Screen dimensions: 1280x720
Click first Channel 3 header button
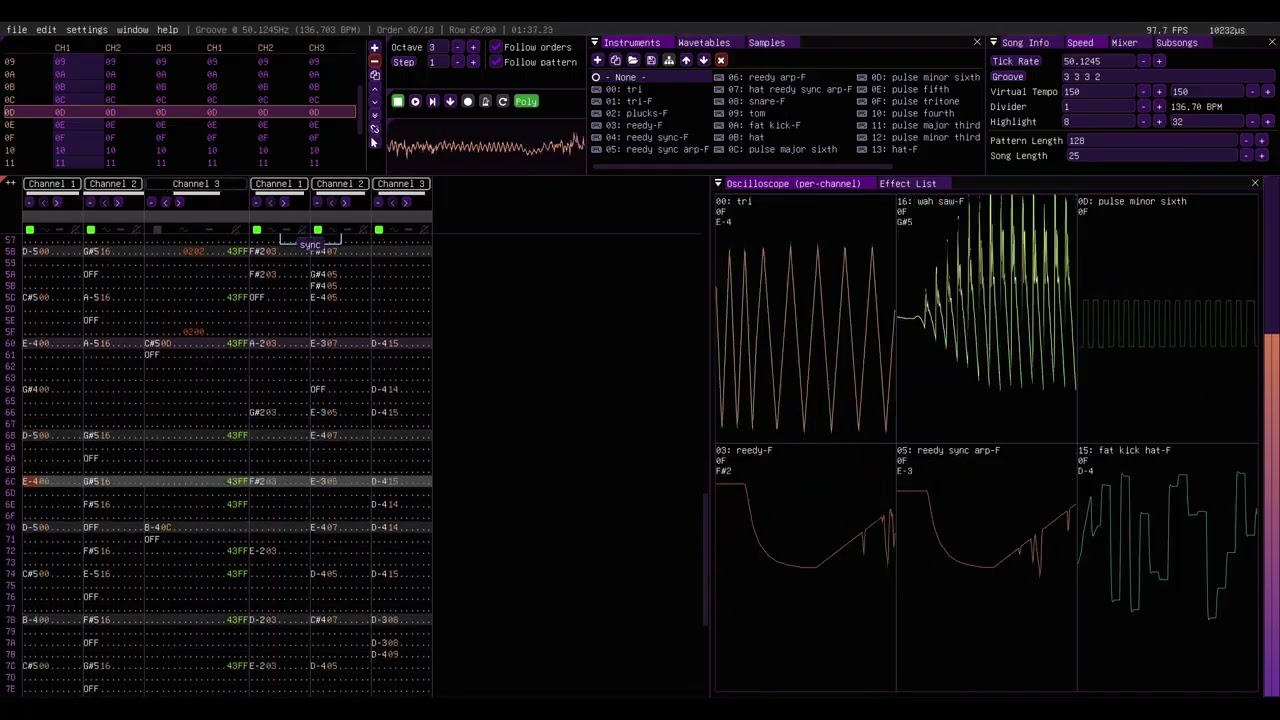coord(196,184)
